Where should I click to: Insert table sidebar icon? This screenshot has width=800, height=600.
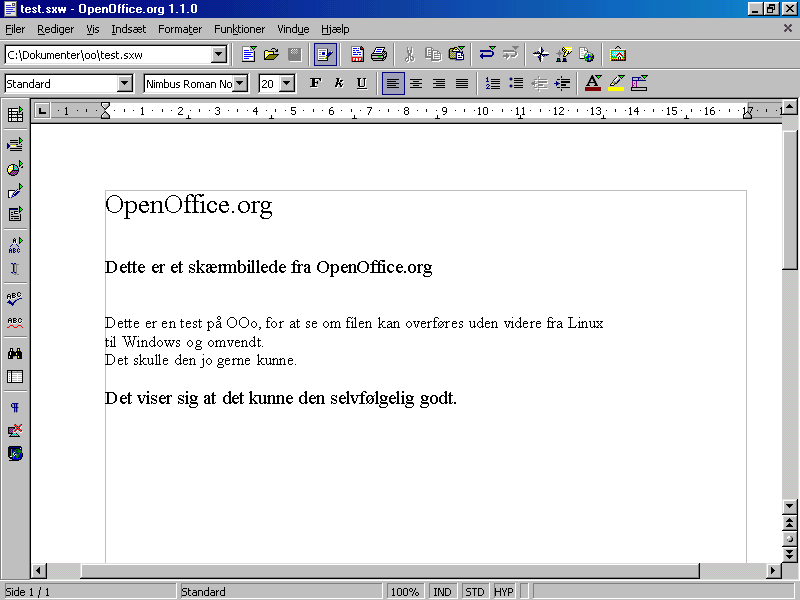click(15, 114)
